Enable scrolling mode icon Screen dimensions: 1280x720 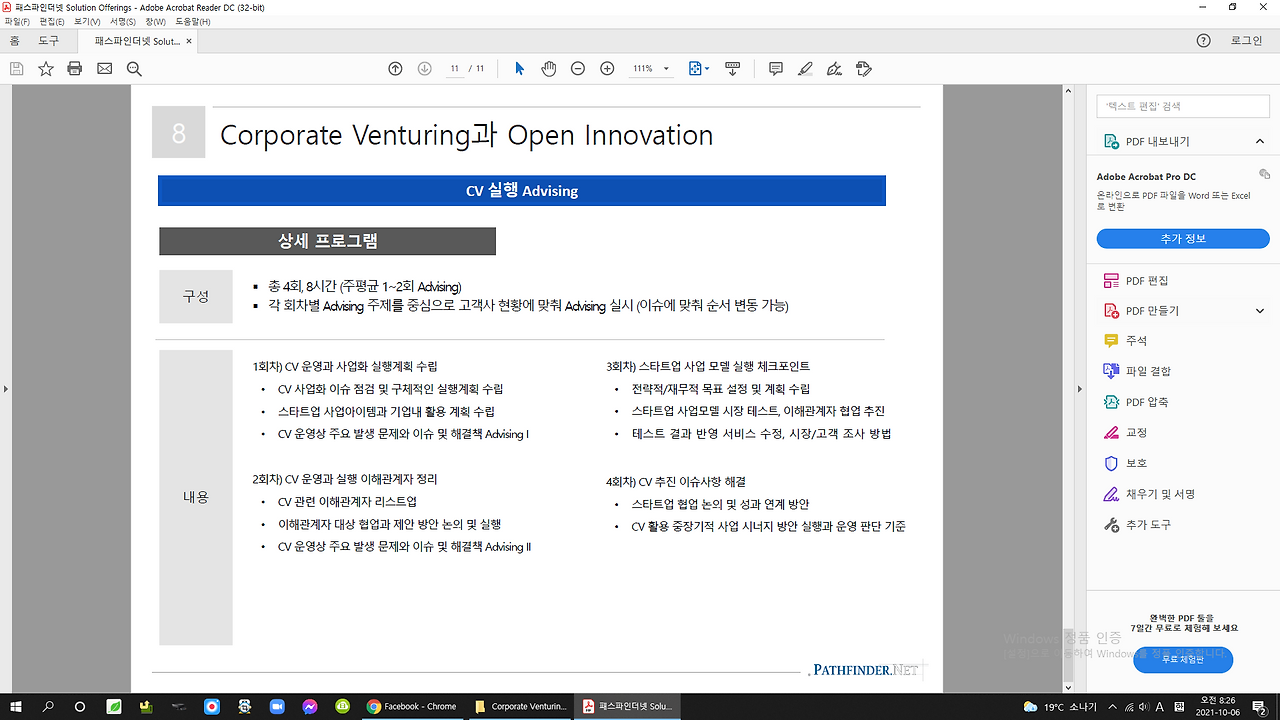732,69
